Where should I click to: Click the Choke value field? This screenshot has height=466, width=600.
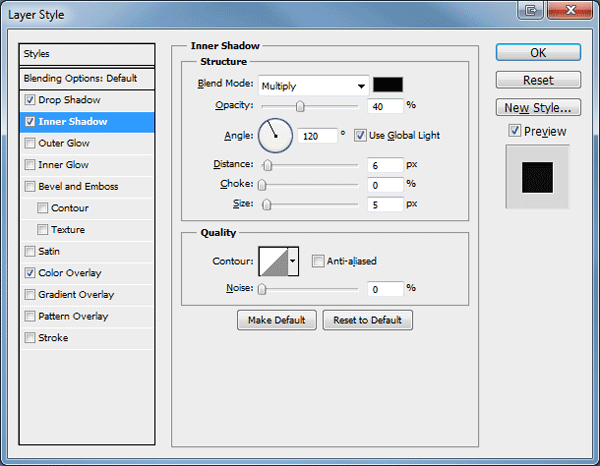pos(385,185)
